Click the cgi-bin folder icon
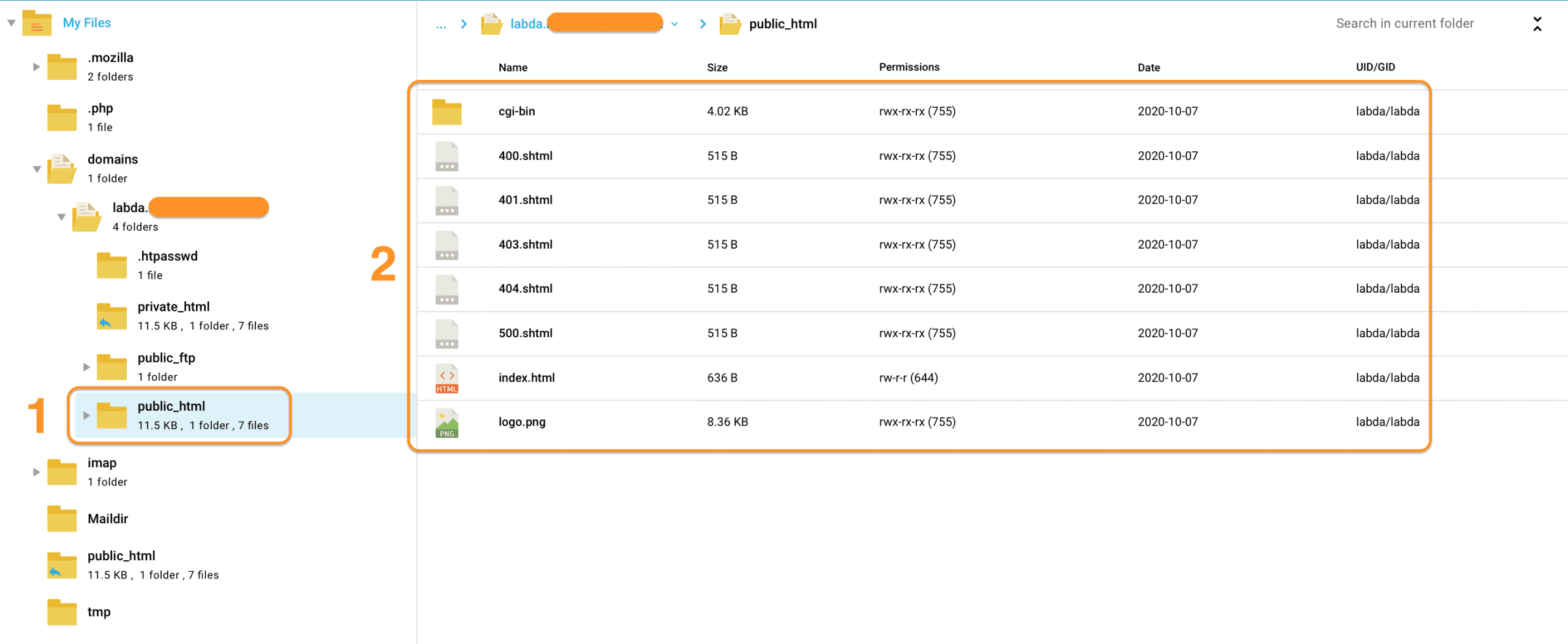The image size is (1568, 644). click(447, 112)
